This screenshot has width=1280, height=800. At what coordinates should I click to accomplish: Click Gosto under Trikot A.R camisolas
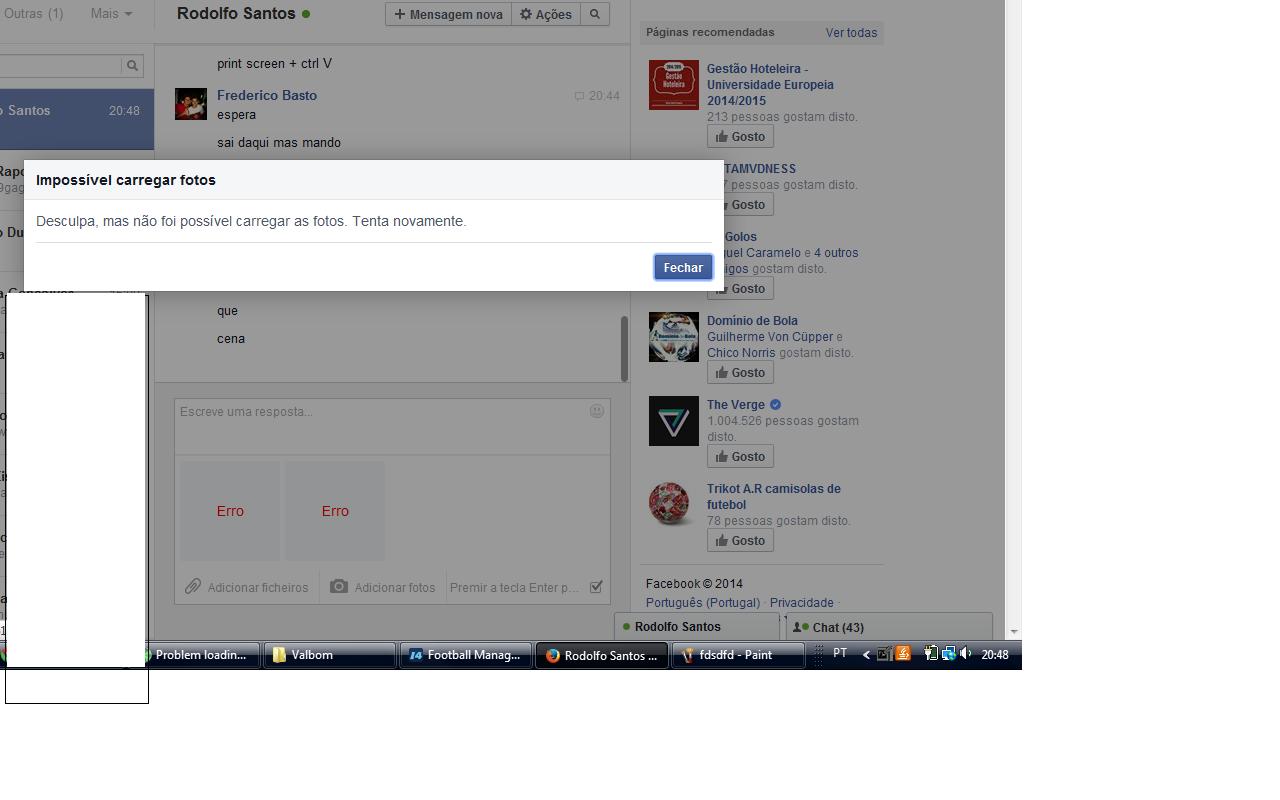click(x=740, y=541)
